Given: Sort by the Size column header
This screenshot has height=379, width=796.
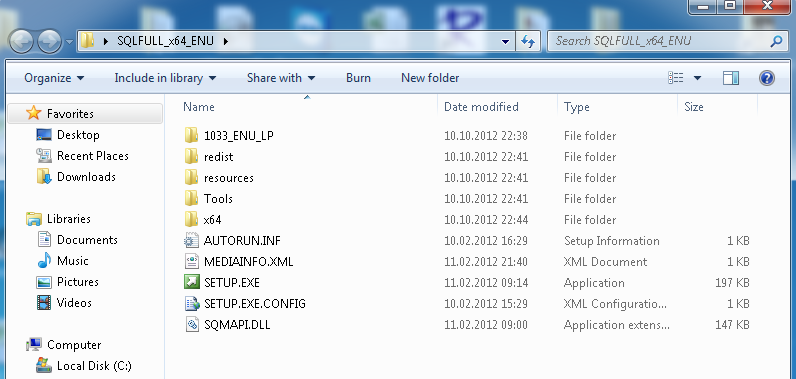Looking at the screenshot, I should [x=693, y=107].
